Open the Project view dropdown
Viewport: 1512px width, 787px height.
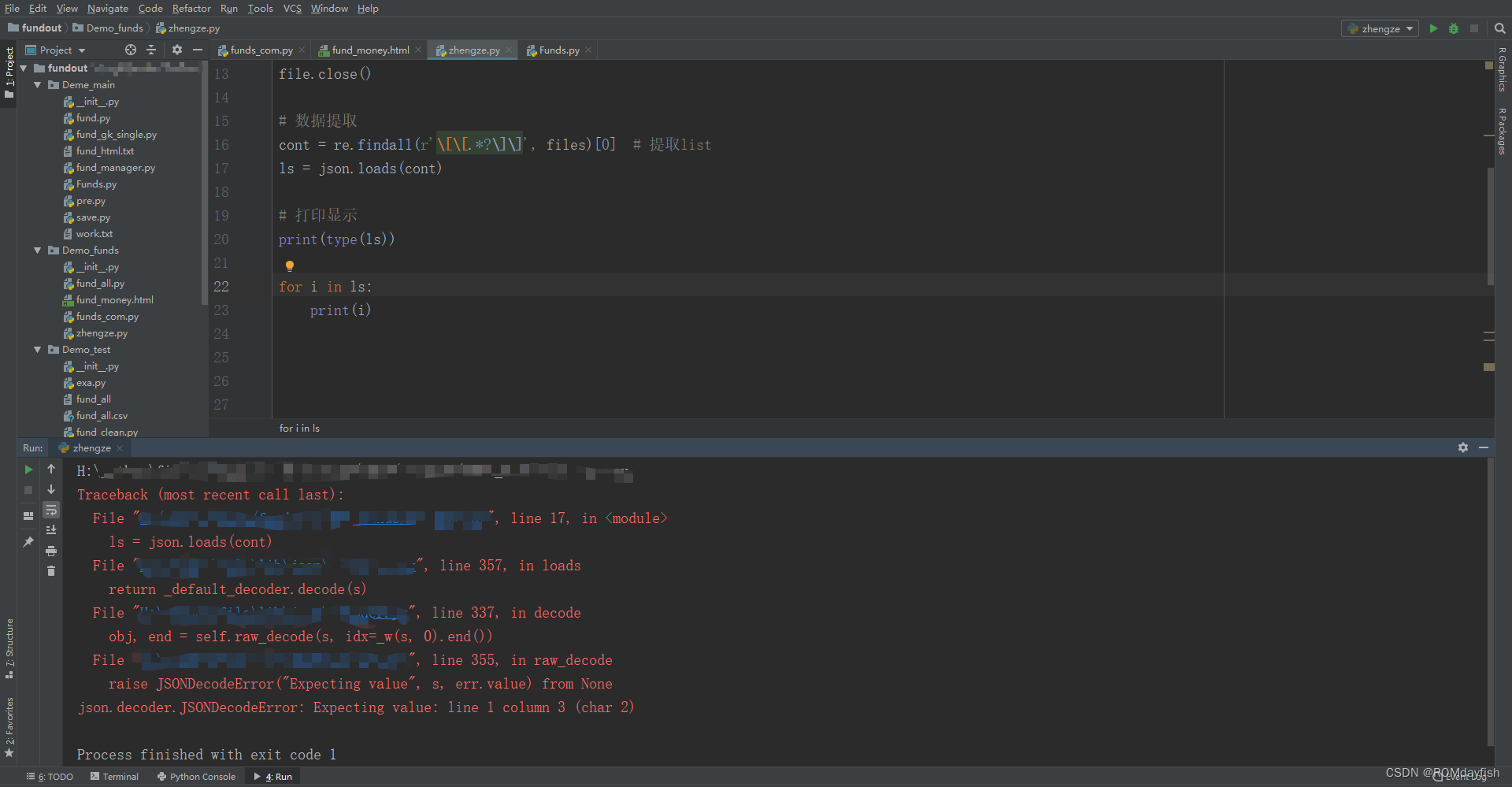coord(56,50)
